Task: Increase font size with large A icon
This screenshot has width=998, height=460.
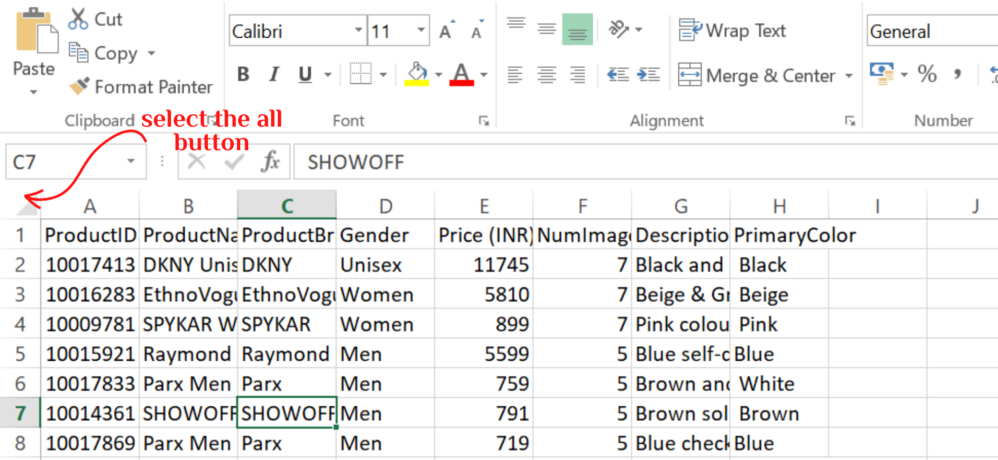Action: 446,31
